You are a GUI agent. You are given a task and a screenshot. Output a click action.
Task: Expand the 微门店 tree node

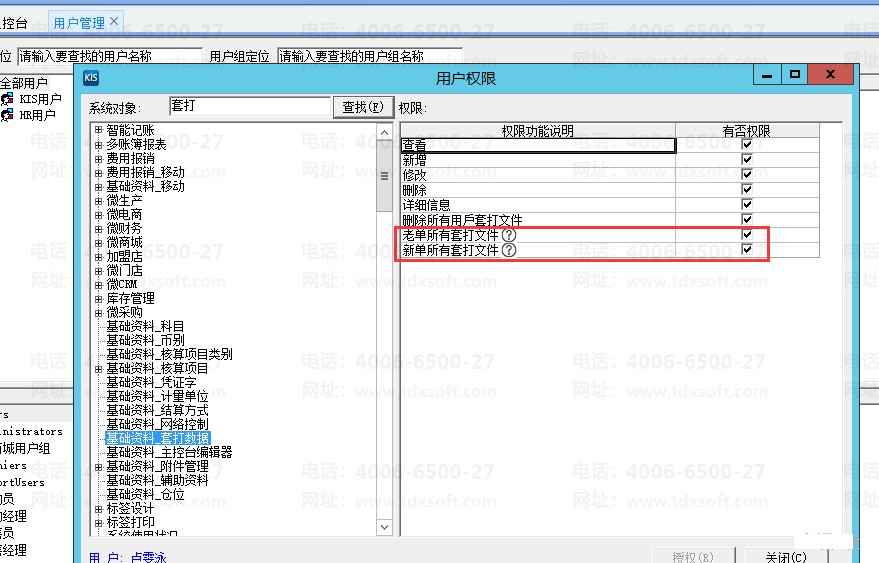pyautogui.click(x=99, y=271)
